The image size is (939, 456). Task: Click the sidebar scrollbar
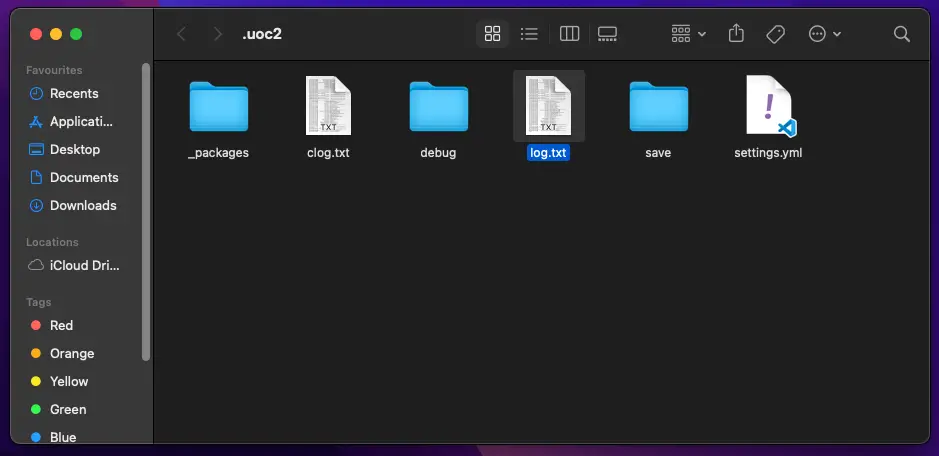(146, 212)
